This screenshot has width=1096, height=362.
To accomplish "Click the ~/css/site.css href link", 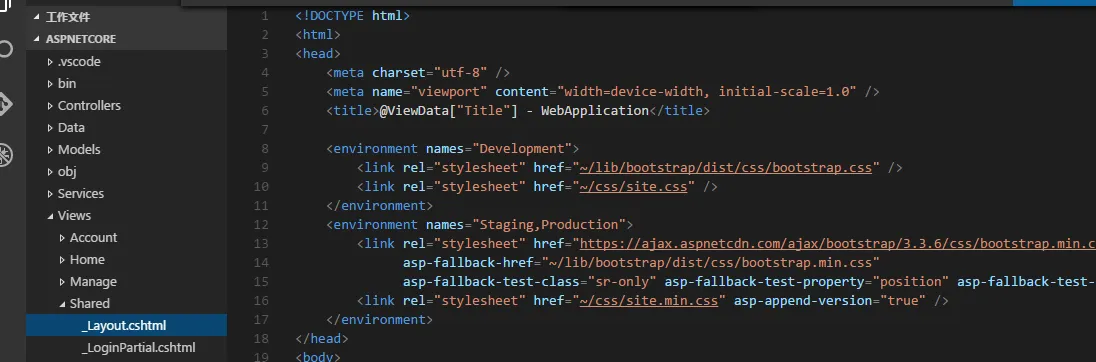I will click(x=634, y=187).
